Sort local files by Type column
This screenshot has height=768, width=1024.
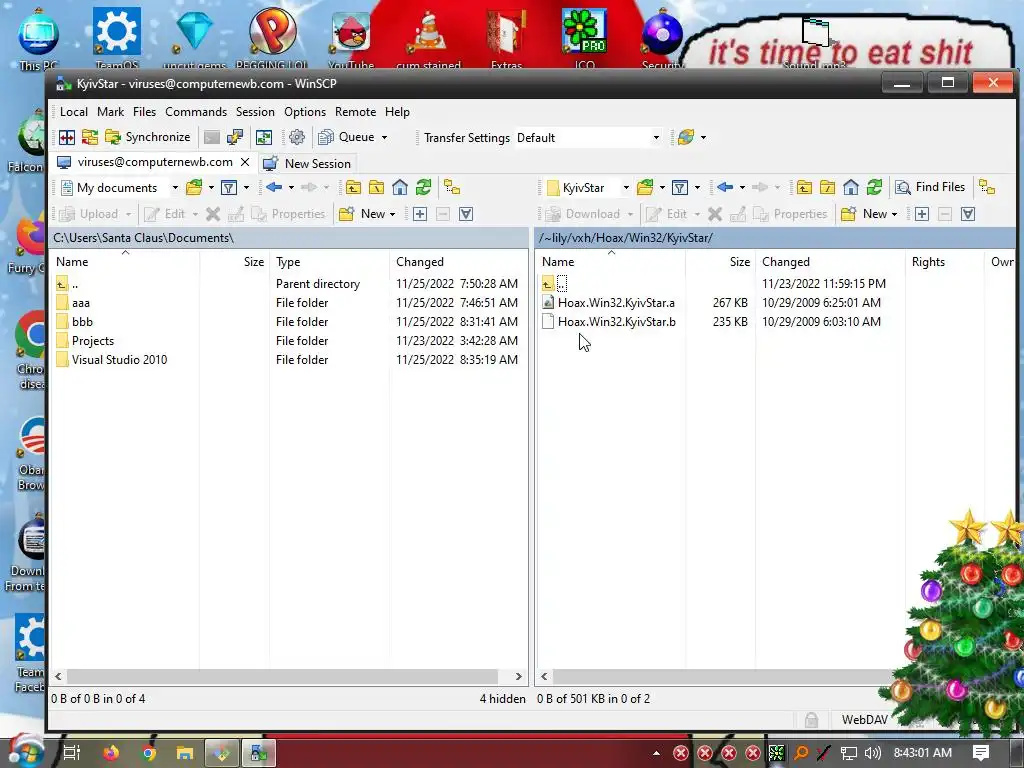click(330, 262)
